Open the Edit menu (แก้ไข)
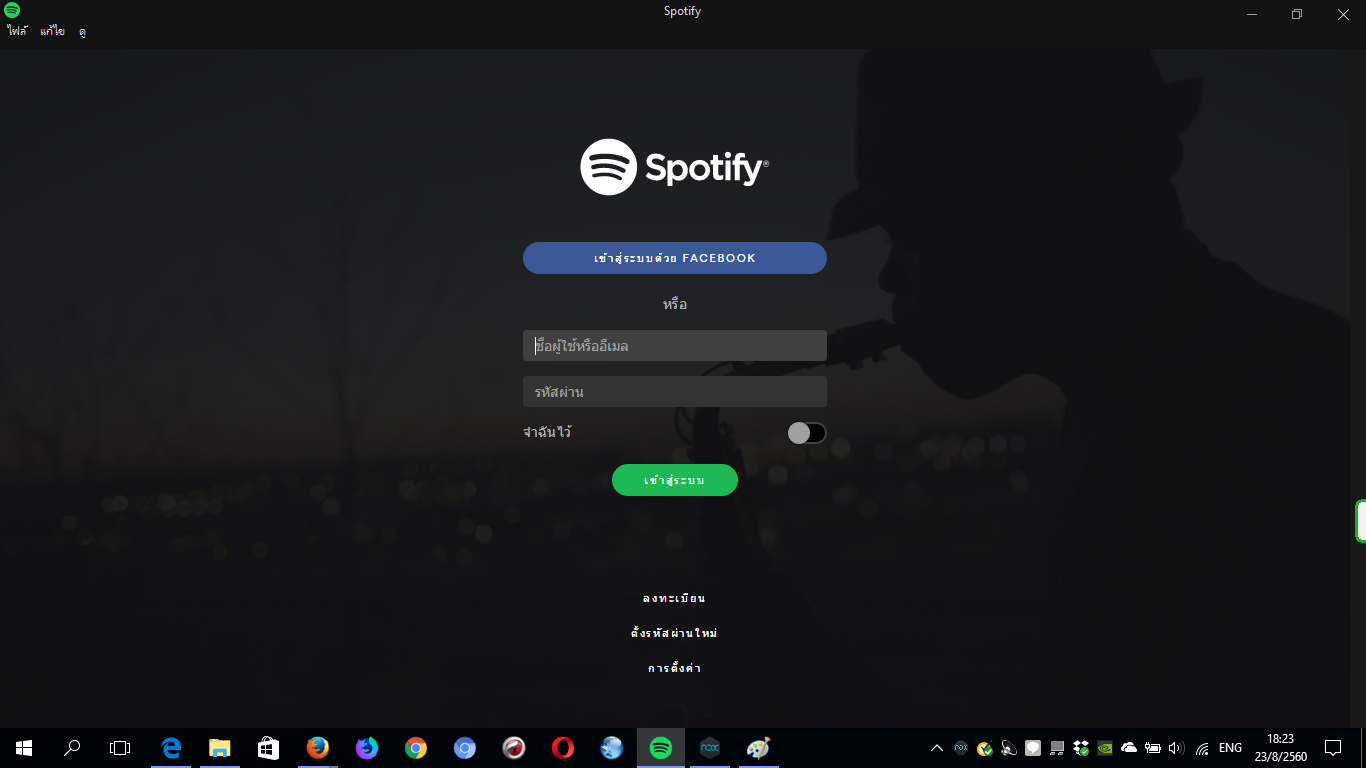1366x768 pixels. click(x=53, y=32)
